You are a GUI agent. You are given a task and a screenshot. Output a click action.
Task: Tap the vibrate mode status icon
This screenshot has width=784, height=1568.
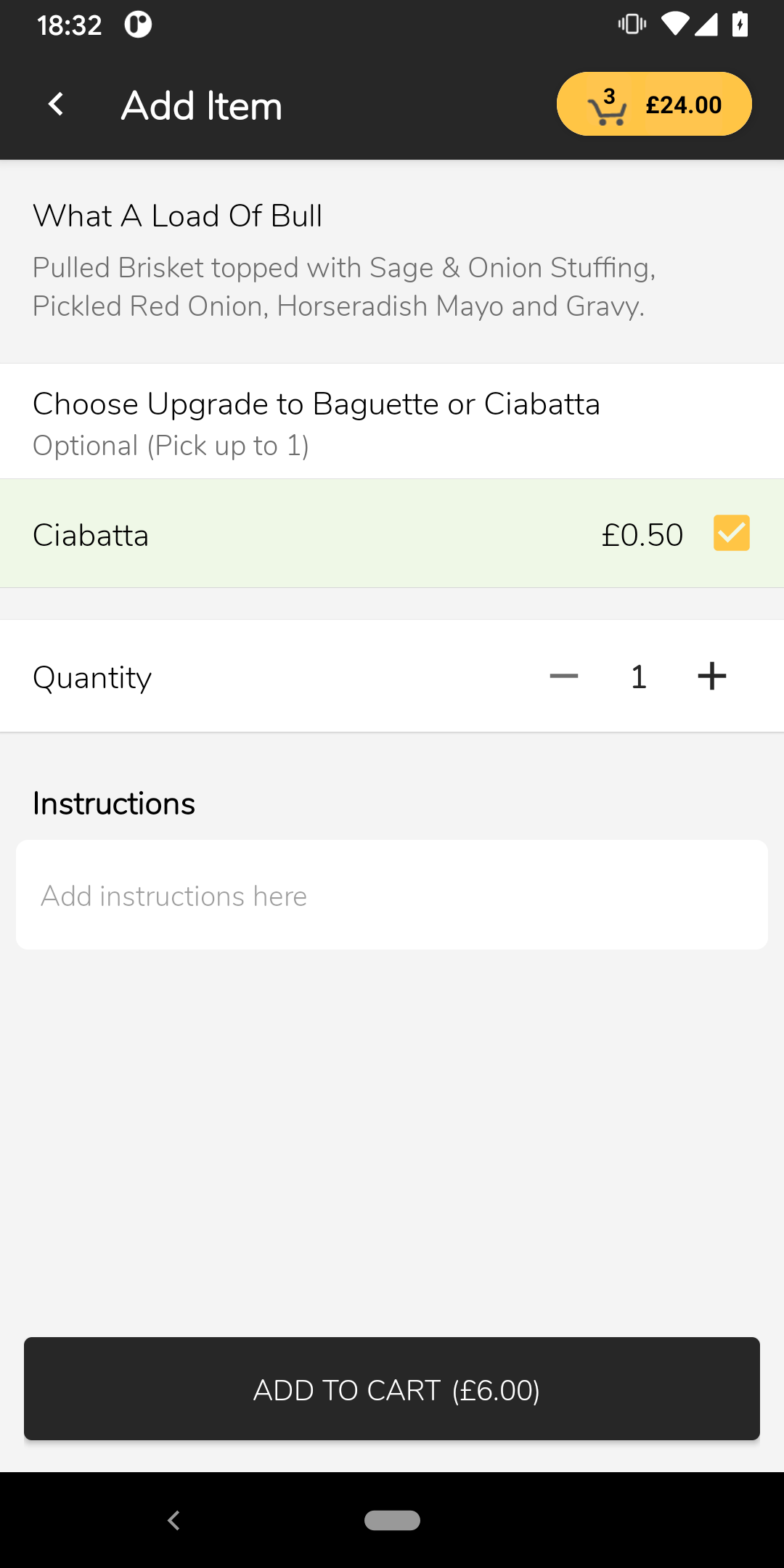(x=632, y=25)
